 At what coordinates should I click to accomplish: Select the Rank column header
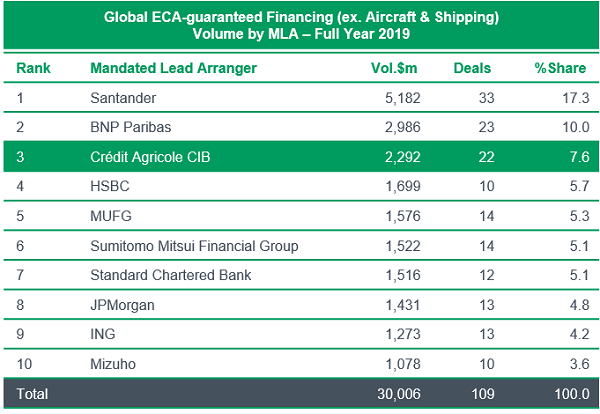(x=34, y=69)
